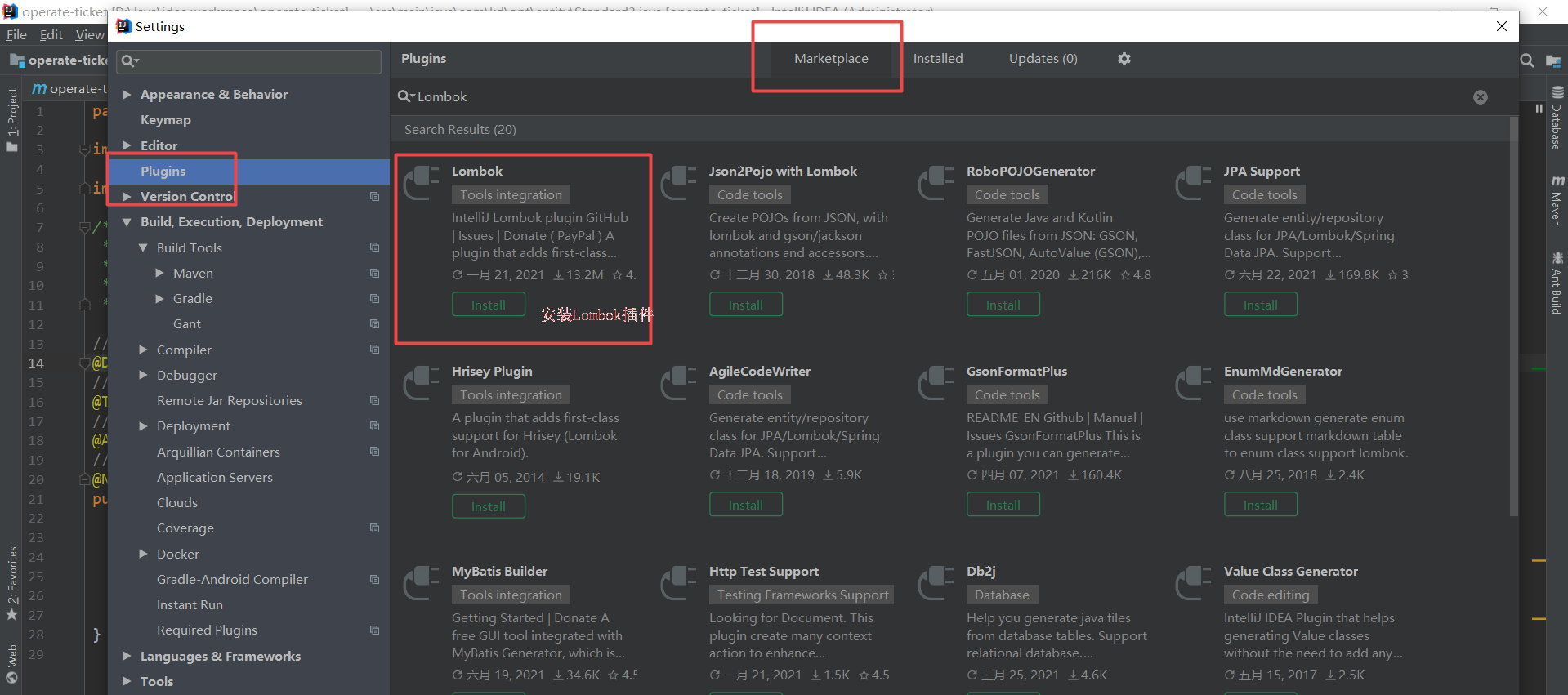The height and width of the screenshot is (695, 1568).
Task: Click project-level icon beside Compiler setting
Action: coord(374,350)
